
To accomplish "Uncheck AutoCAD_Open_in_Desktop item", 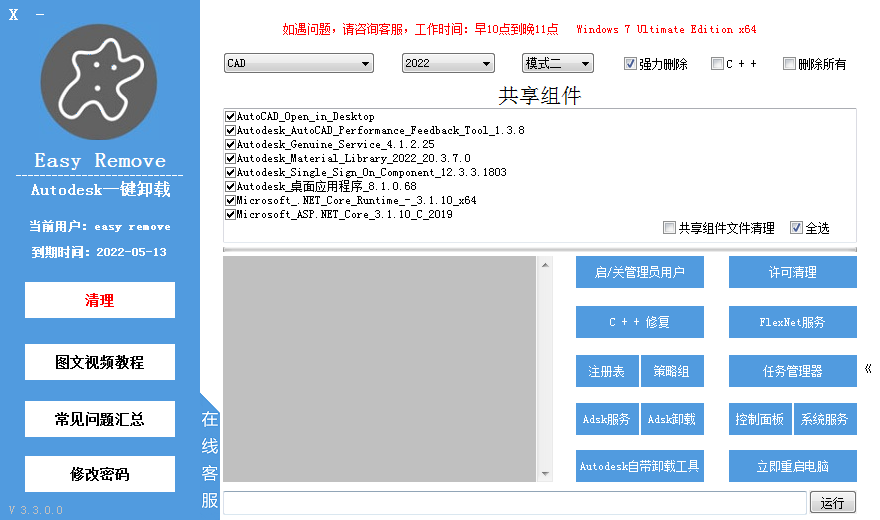I will pos(230,117).
